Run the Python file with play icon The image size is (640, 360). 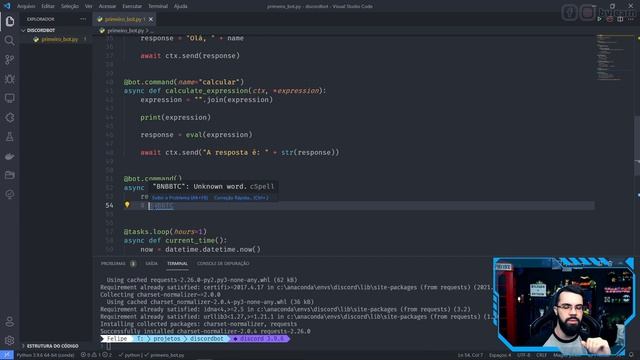click(600, 19)
